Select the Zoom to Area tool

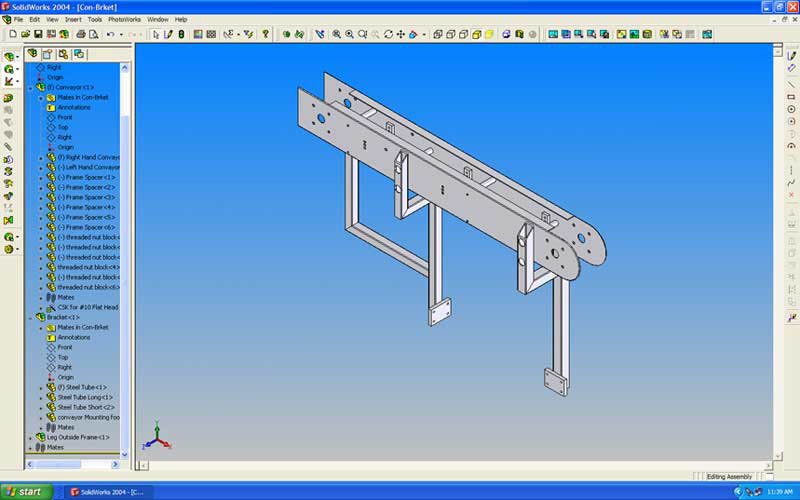coord(349,34)
